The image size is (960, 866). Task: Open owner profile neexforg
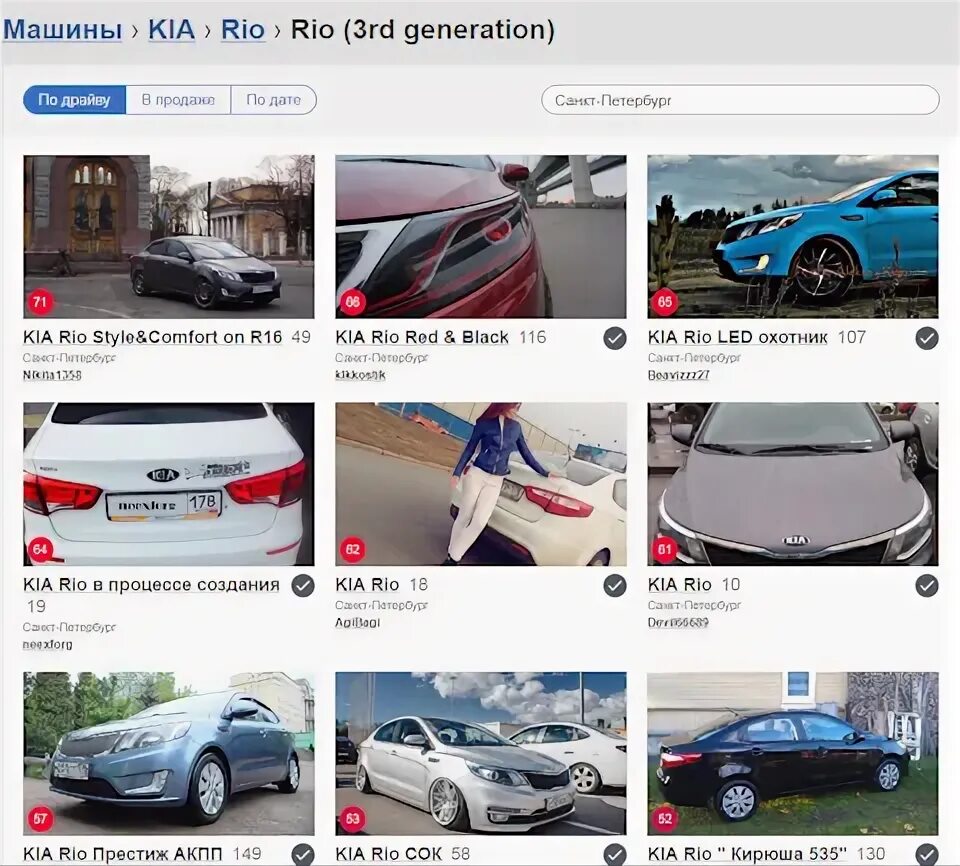click(48, 644)
